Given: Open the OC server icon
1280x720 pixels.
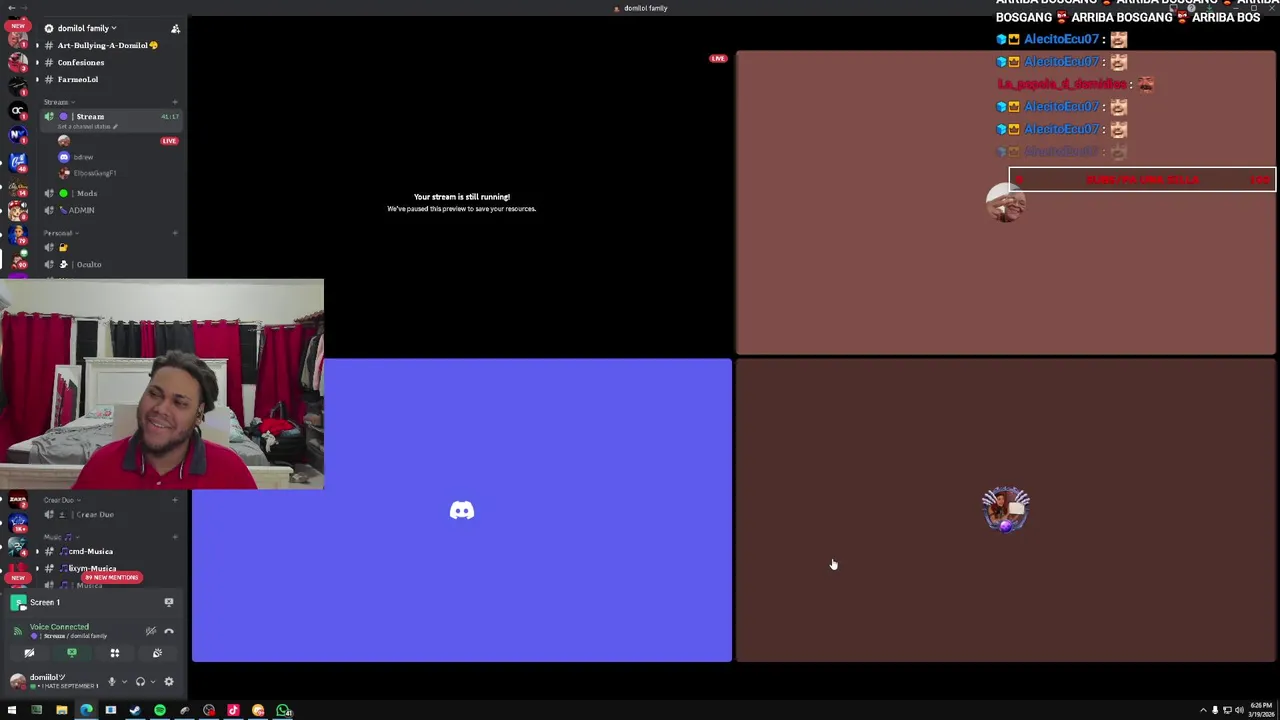Looking at the screenshot, I should [17, 110].
